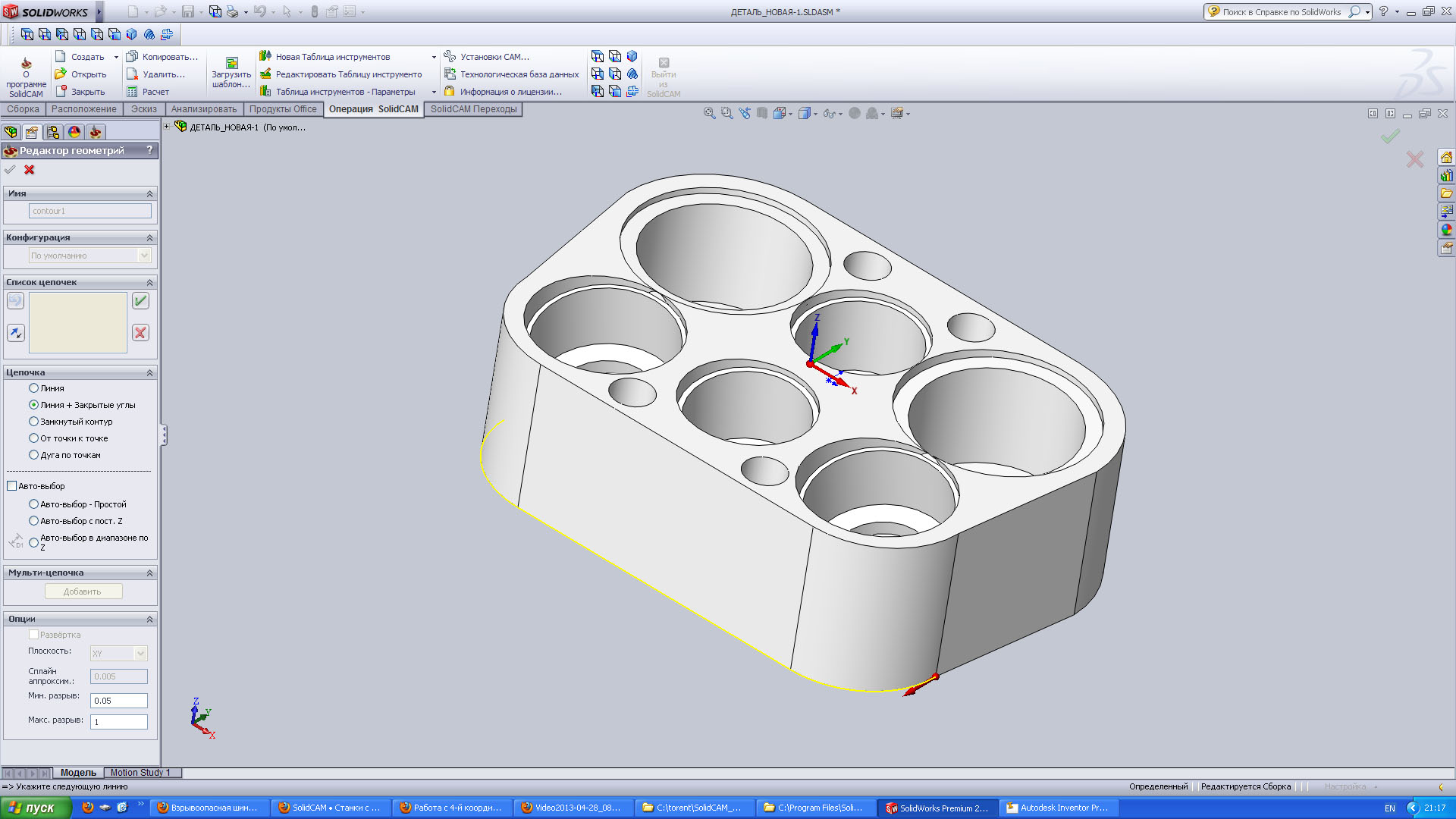The height and width of the screenshot is (819, 1456).
Task: Click the reverse chain direction arrow button
Action: (15, 333)
